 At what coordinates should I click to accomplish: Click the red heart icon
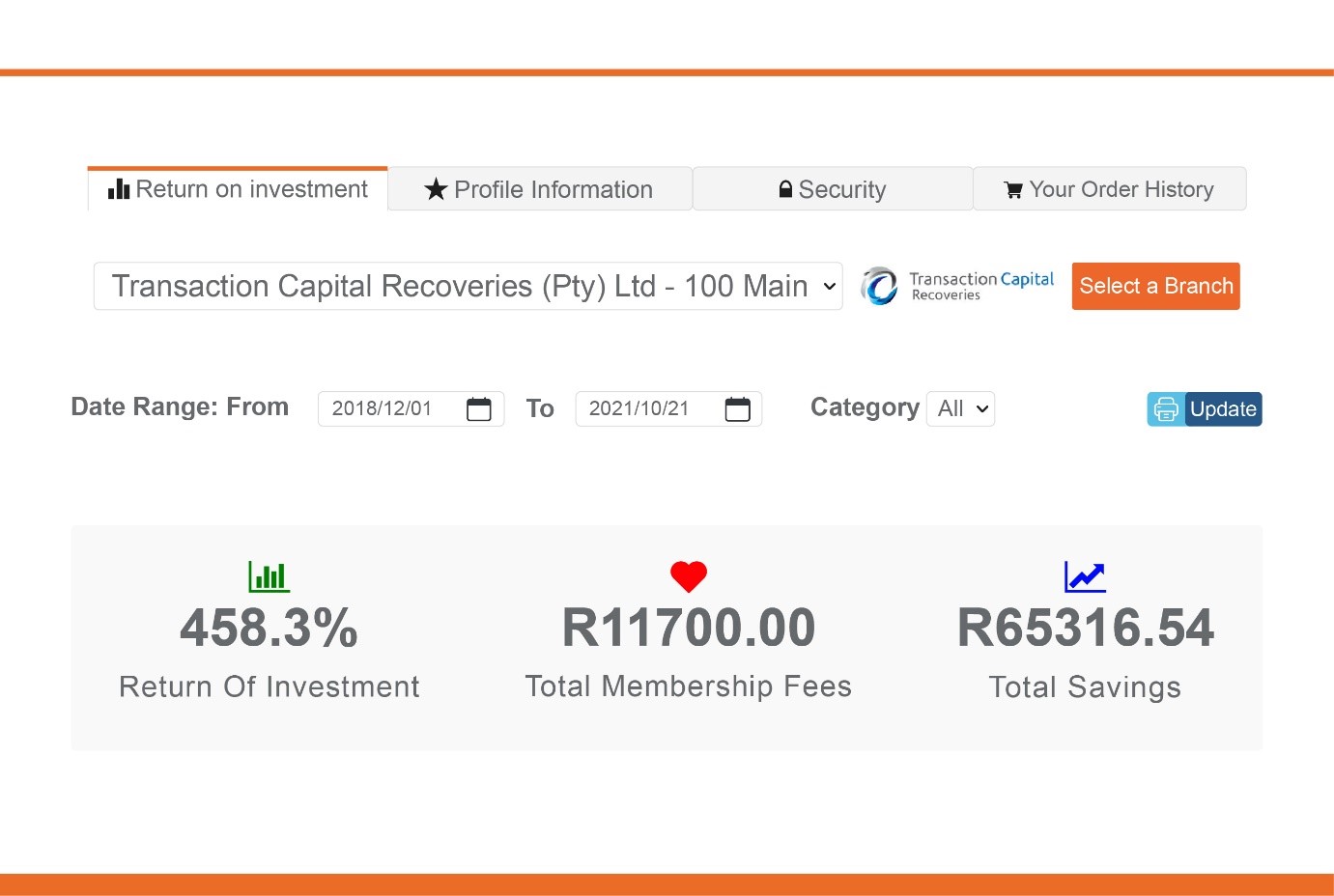click(x=689, y=576)
